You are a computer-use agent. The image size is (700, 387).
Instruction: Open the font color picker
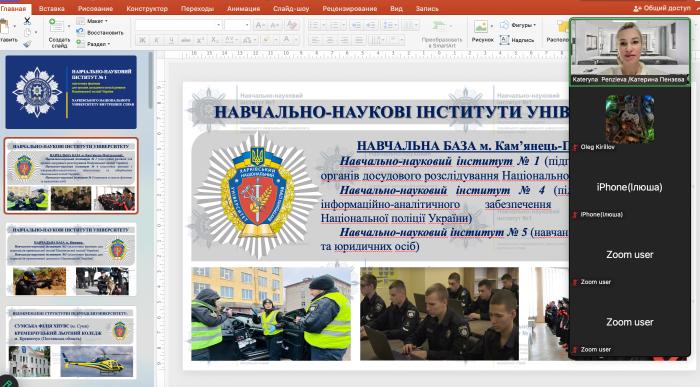point(288,40)
